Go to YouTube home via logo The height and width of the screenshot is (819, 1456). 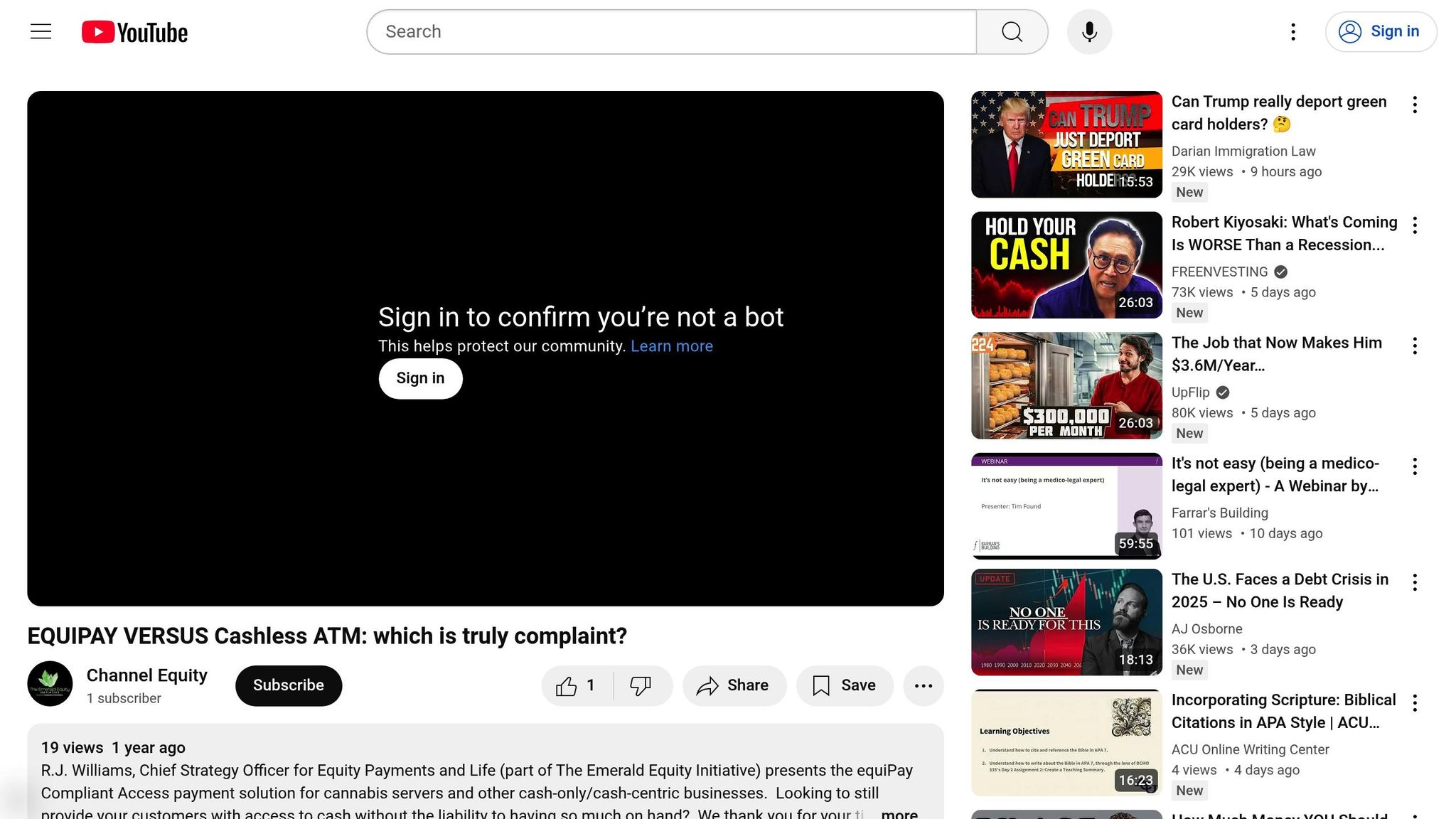134,32
